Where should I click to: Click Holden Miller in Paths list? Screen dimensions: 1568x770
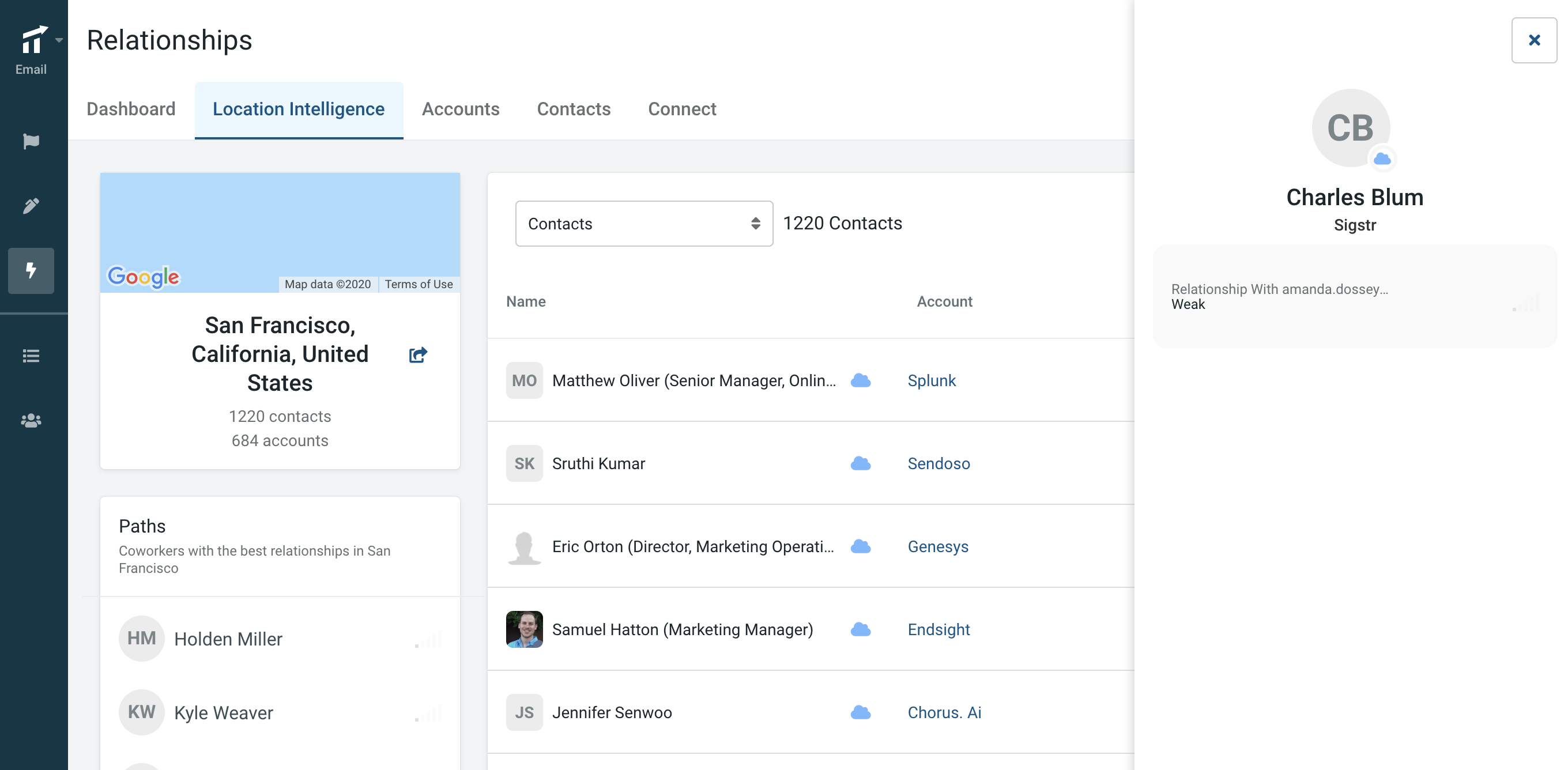(x=228, y=639)
